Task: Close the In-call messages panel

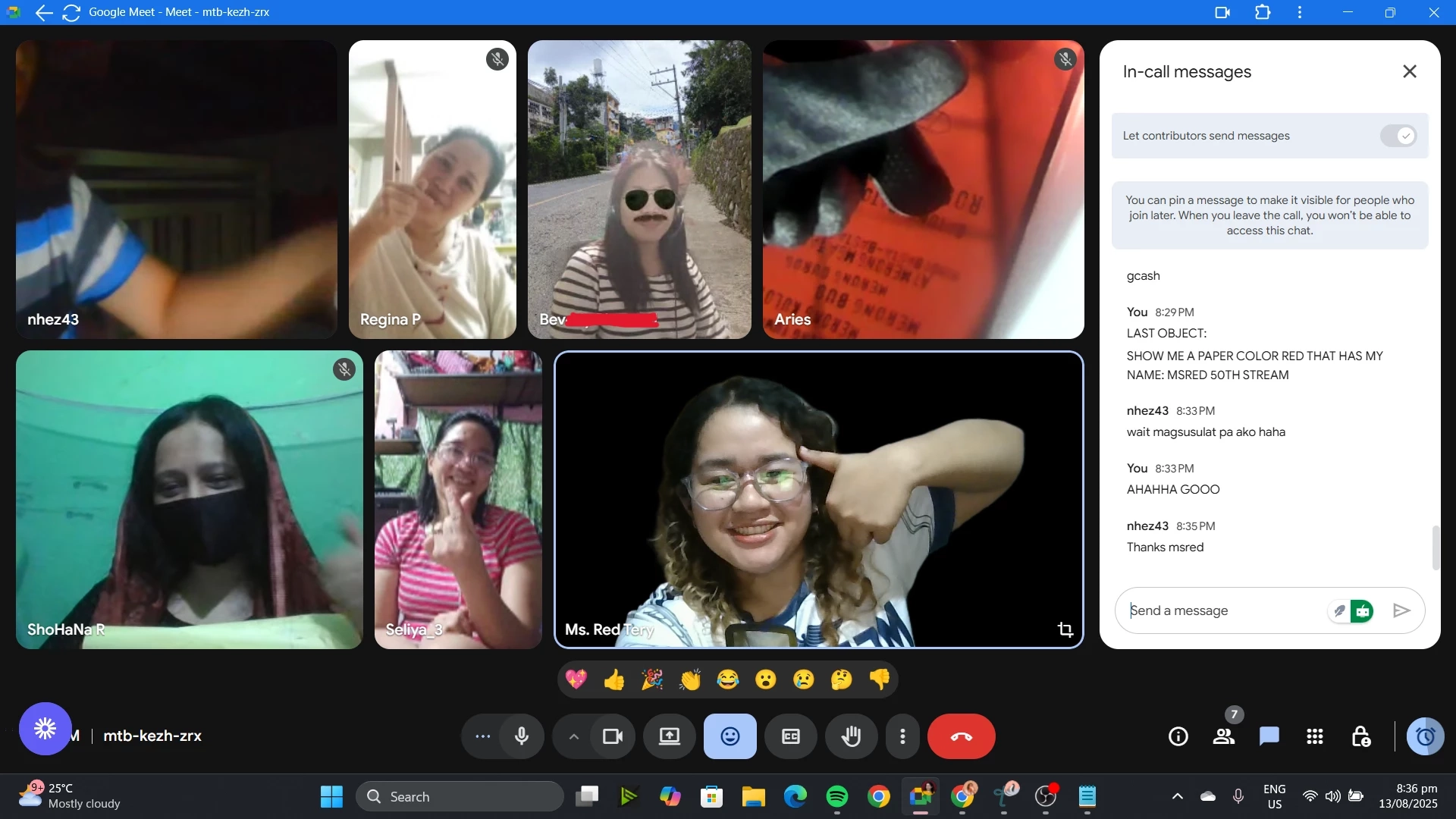Action: (1410, 71)
